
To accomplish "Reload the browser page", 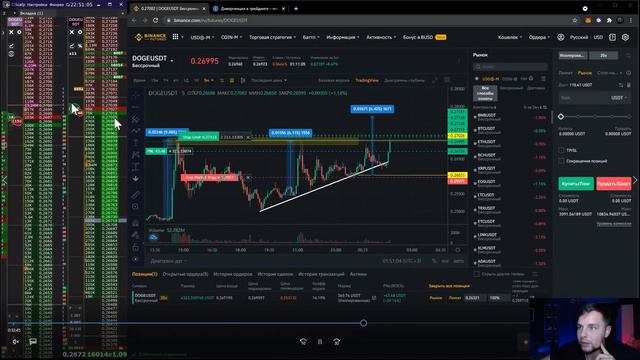I will pos(156,20).
